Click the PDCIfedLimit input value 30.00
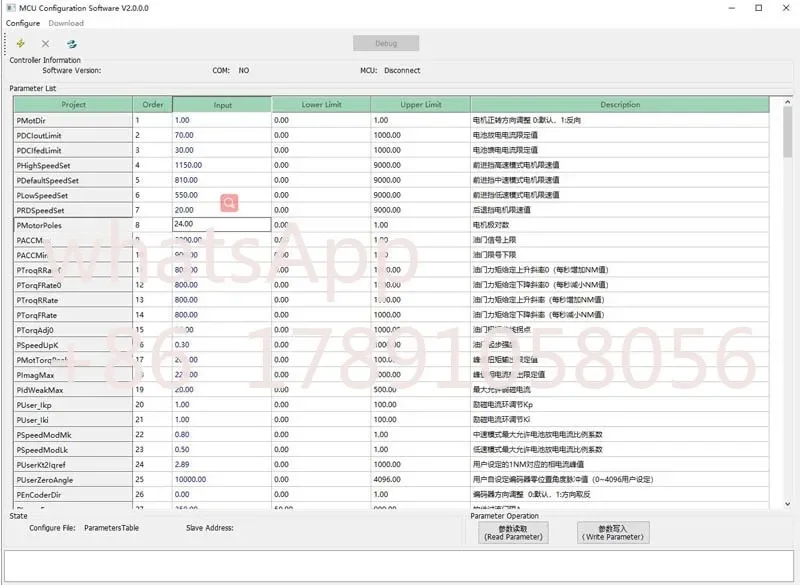This screenshot has height=585, width=800. tap(184, 150)
